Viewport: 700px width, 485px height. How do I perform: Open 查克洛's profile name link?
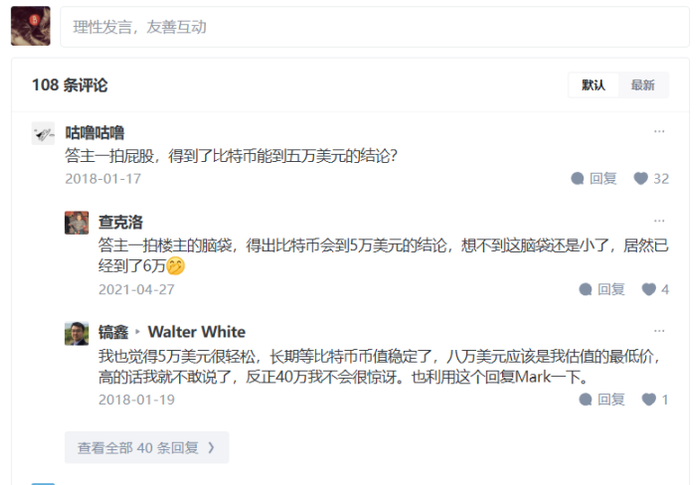121,222
